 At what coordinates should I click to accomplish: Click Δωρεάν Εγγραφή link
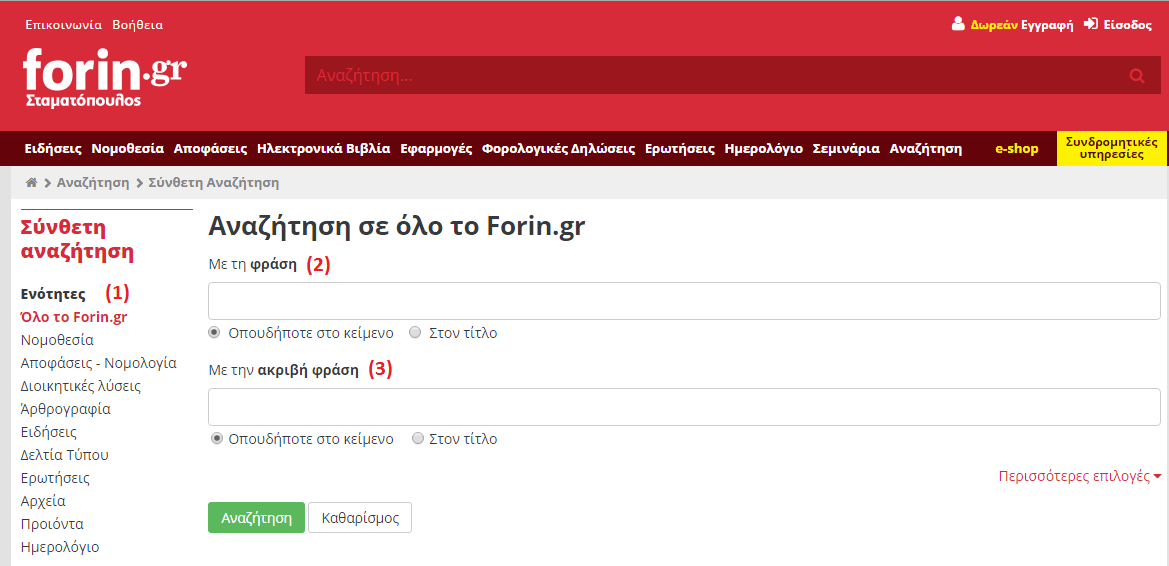pos(1022,25)
